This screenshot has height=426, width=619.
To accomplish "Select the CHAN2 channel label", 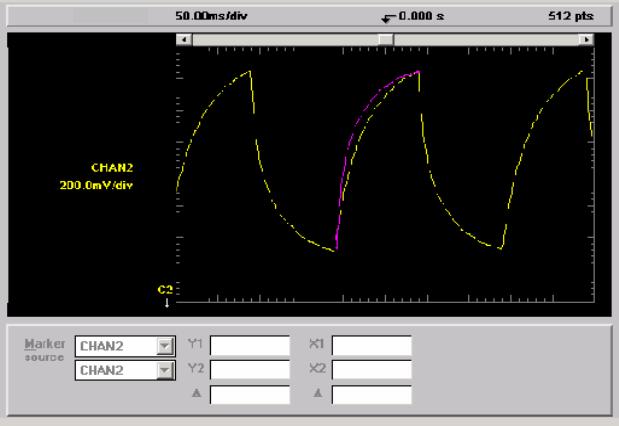I will click(x=112, y=169).
